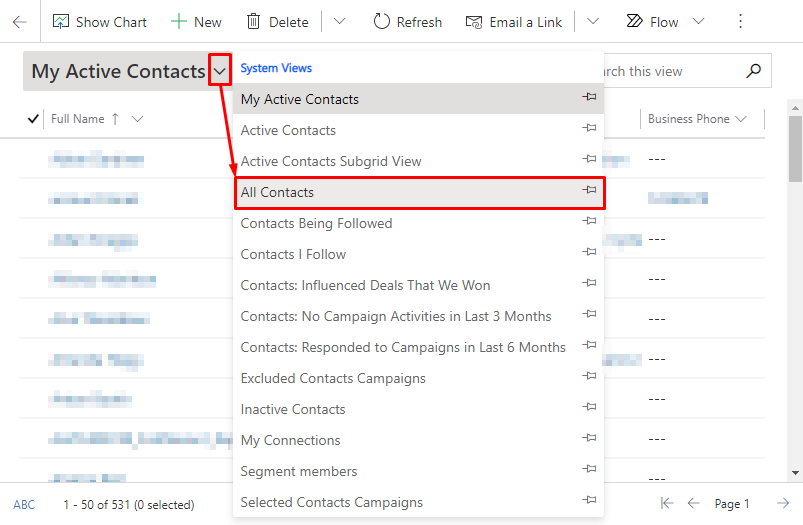This screenshot has width=803, height=525.
Task: Pin the Inactive Contacts view
Action: (x=589, y=407)
